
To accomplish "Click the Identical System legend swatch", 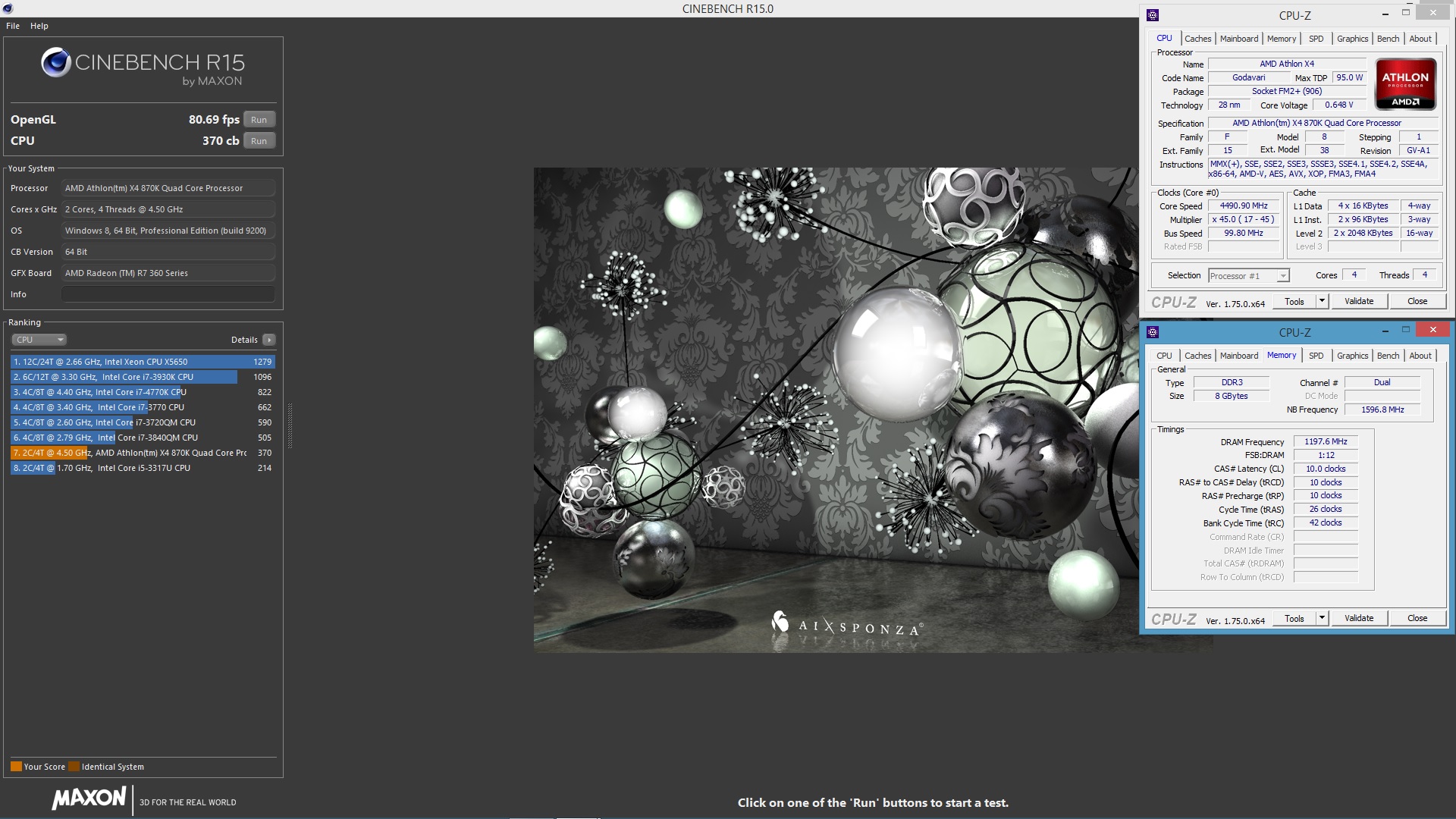I will 74,767.
